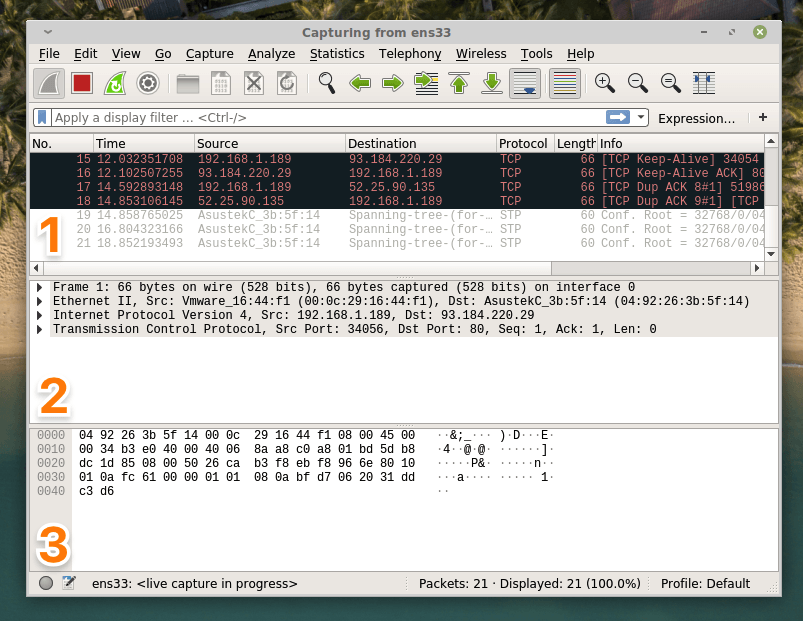
Task: Sort by the Source column header
Action: point(270,143)
